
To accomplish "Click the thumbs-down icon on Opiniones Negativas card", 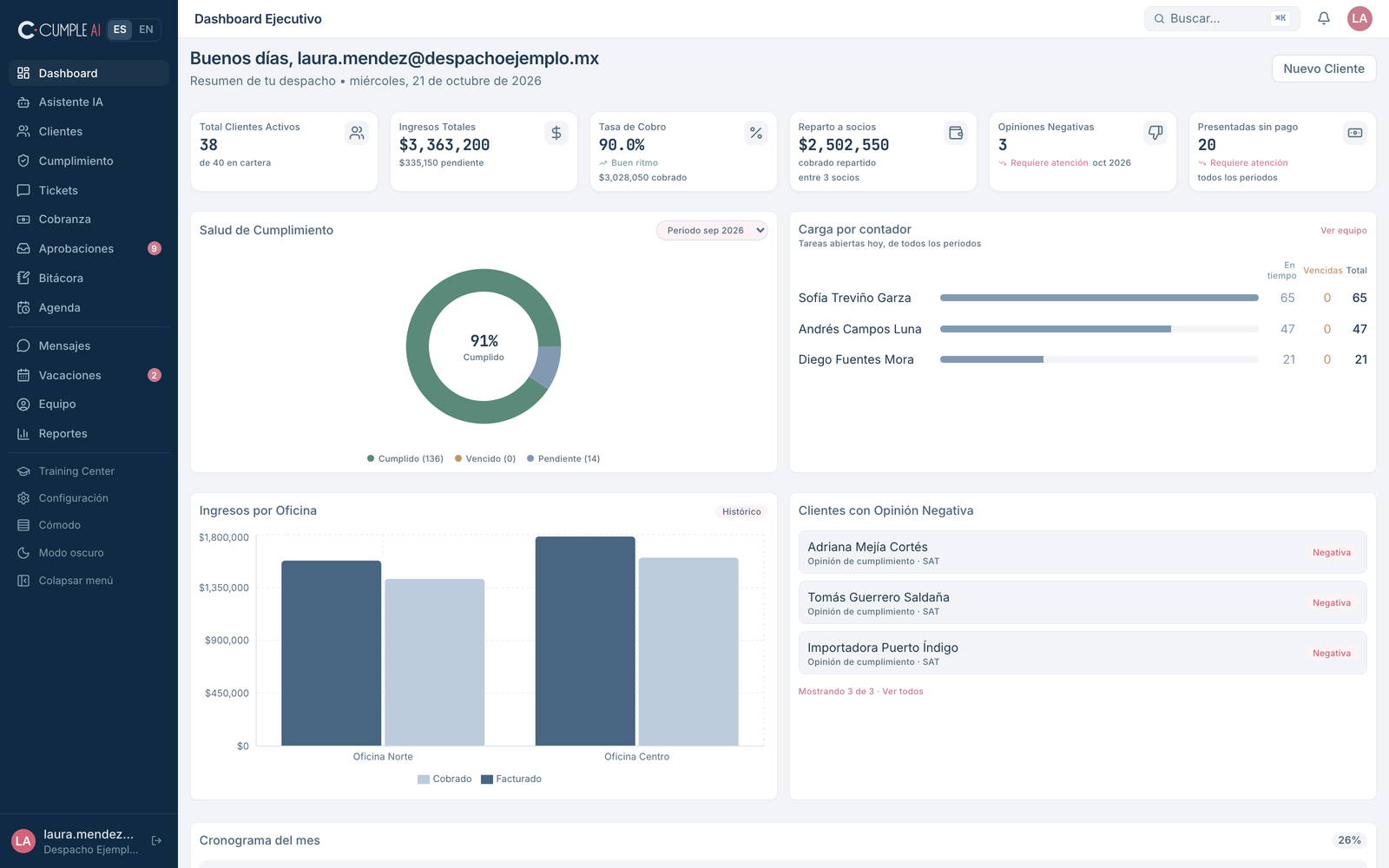I will pos(1155,133).
